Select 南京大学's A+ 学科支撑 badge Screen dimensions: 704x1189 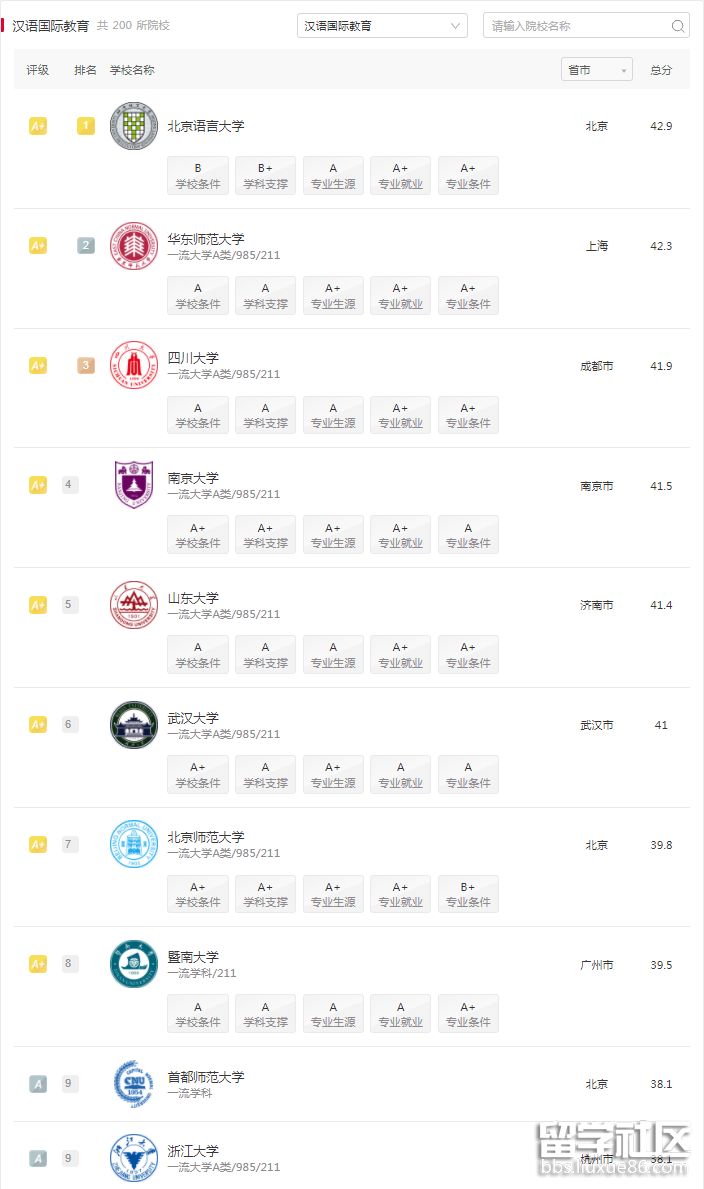(x=266, y=535)
